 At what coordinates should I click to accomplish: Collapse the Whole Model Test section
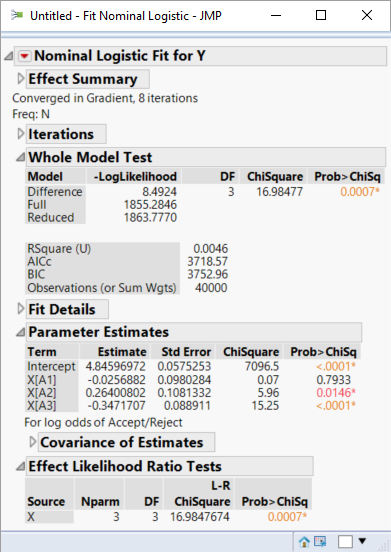[21, 157]
